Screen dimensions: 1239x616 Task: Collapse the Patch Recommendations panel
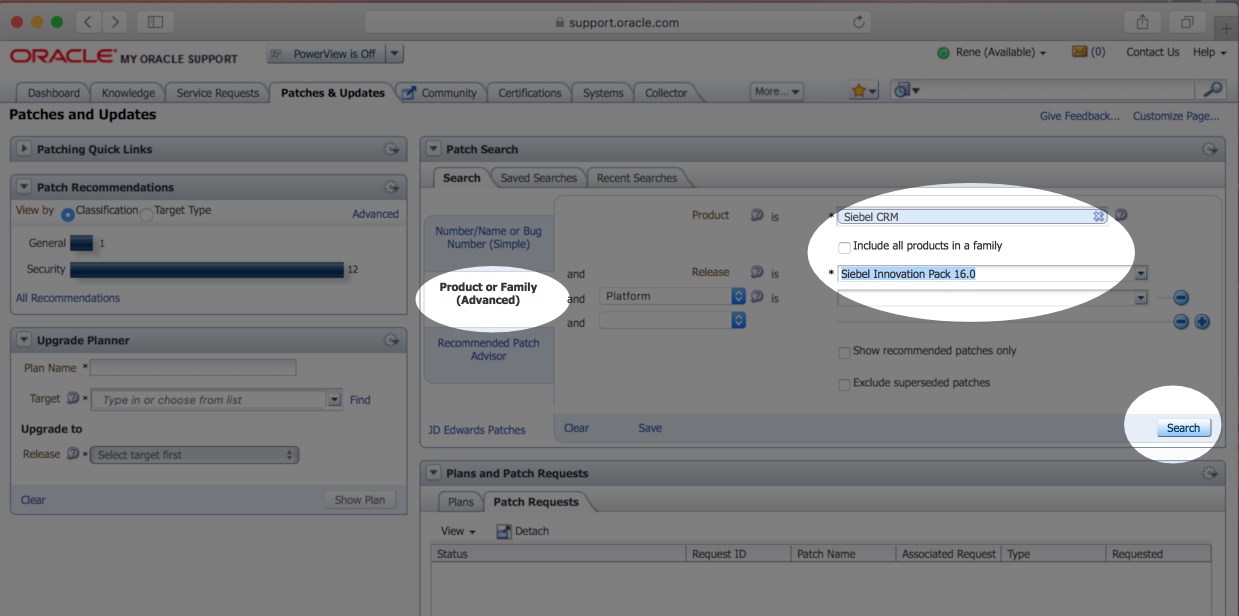(x=24, y=187)
